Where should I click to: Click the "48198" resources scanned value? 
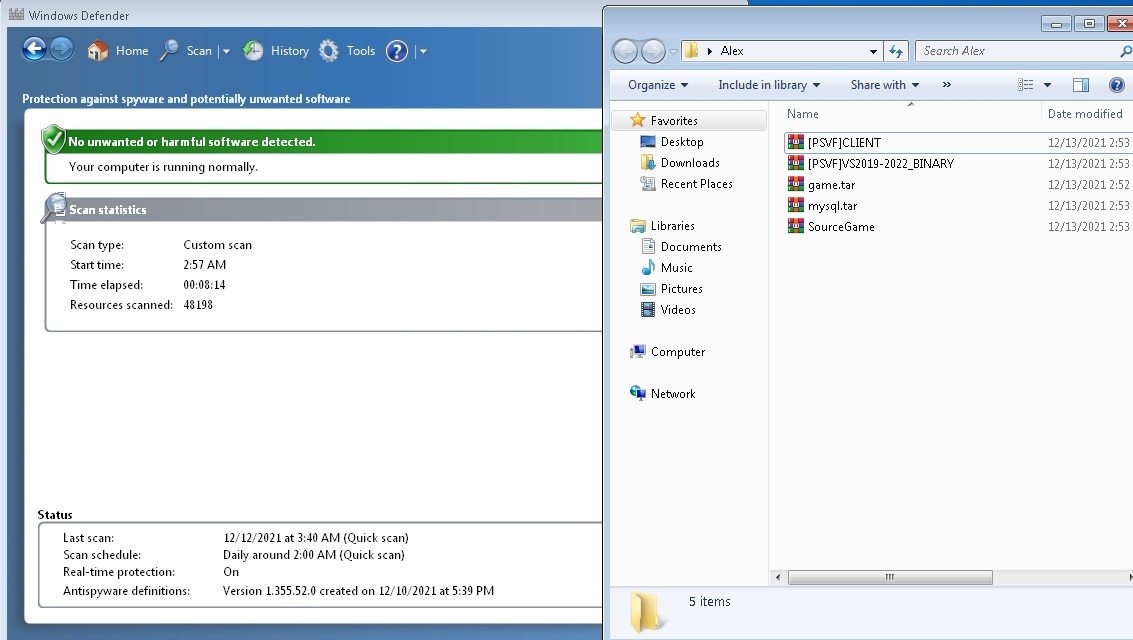coord(198,305)
